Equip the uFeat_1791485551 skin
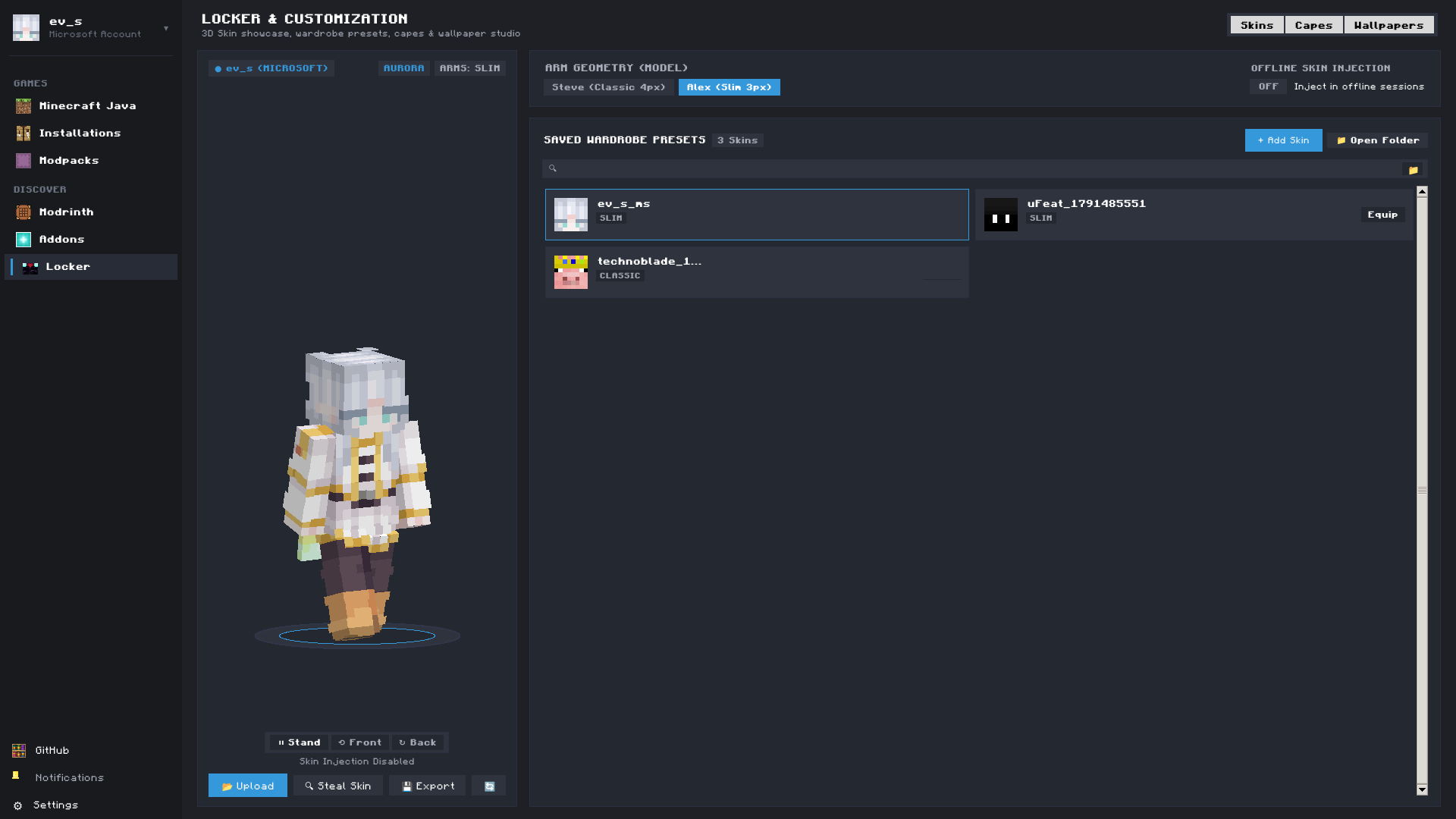 (x=1382, y=215)
